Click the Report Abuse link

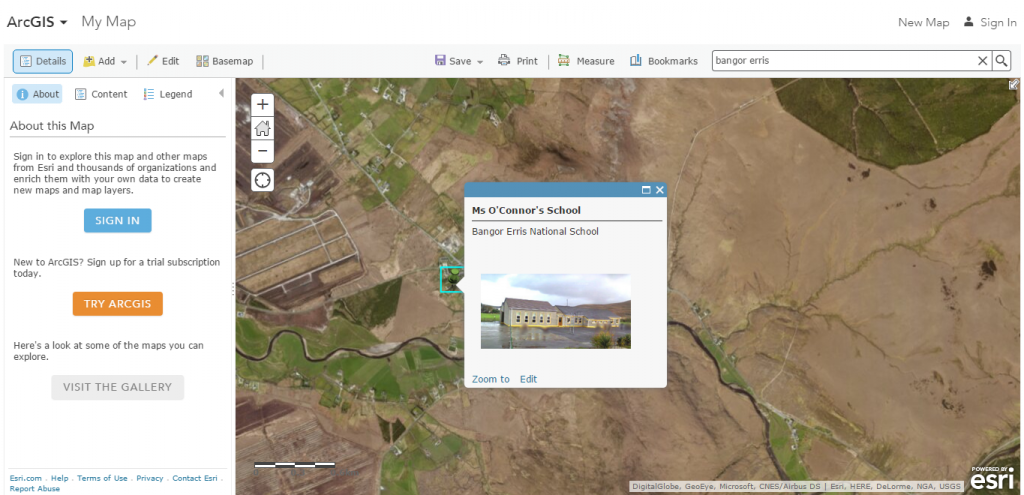35,488
